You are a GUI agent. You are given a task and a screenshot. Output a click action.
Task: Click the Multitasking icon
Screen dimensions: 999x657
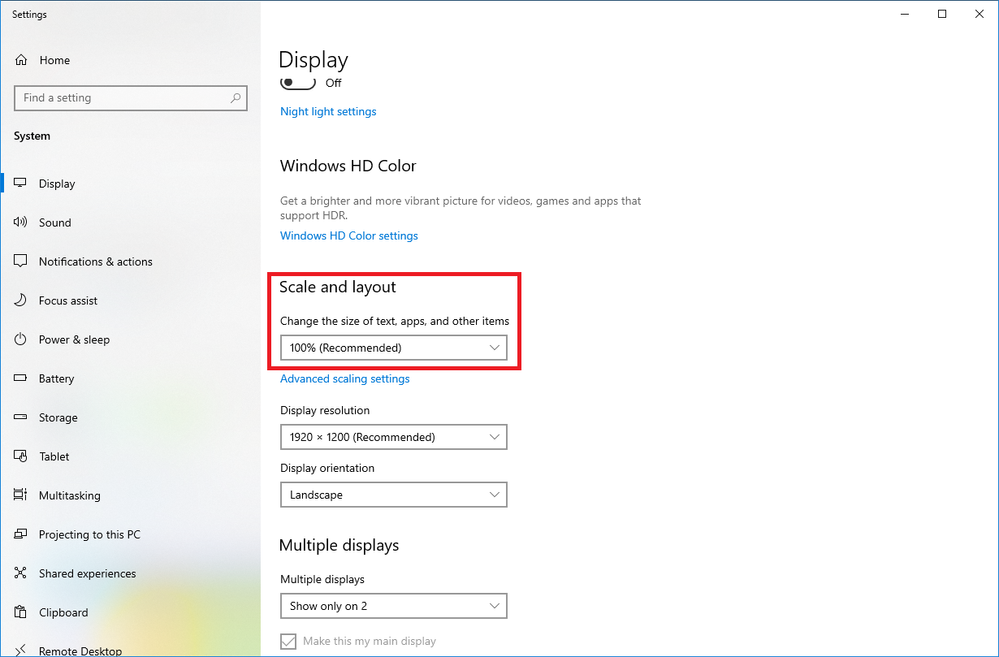(20, 495)
